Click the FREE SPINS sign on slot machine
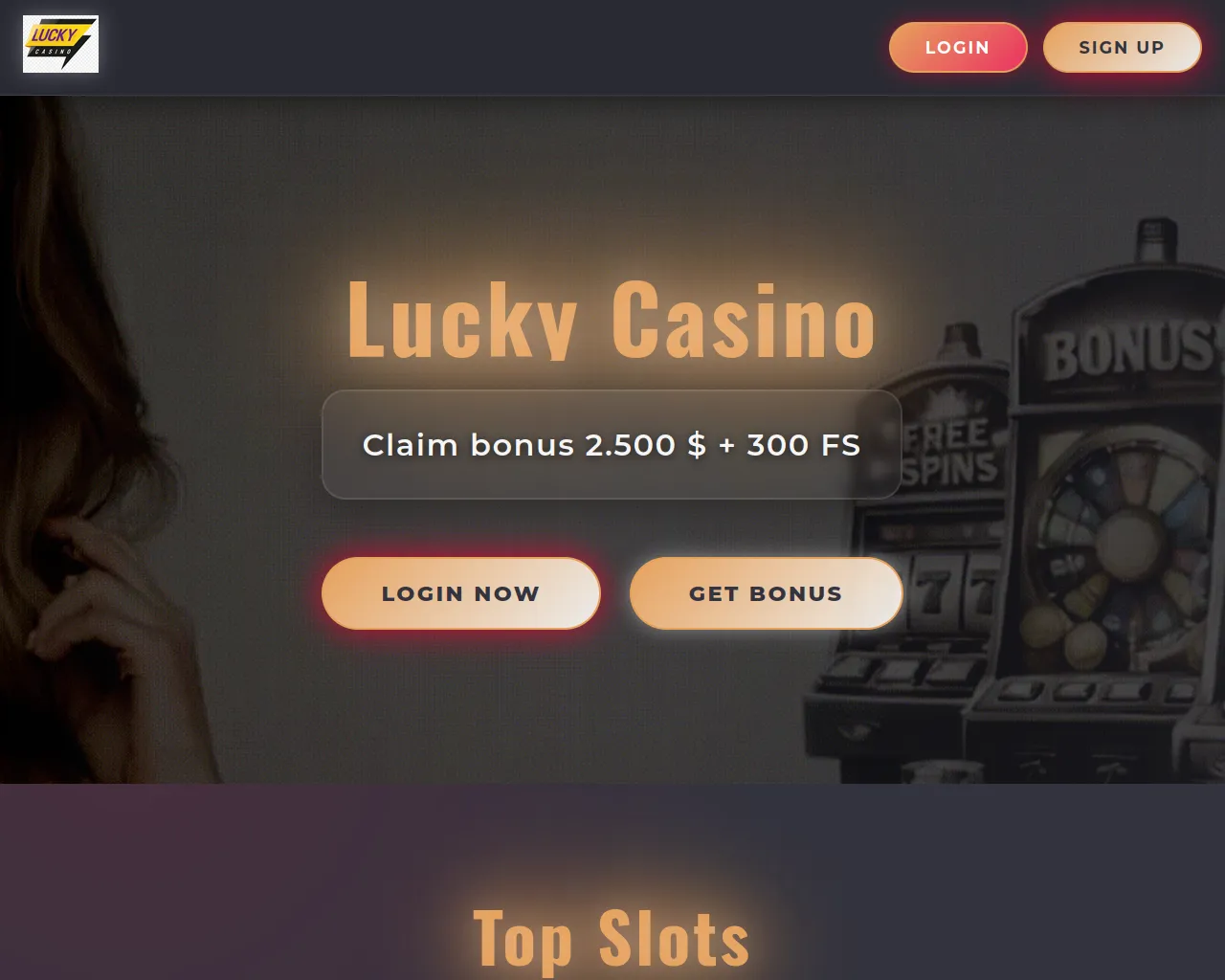This screenshot has width=1225, height=980. coord(952,452)
